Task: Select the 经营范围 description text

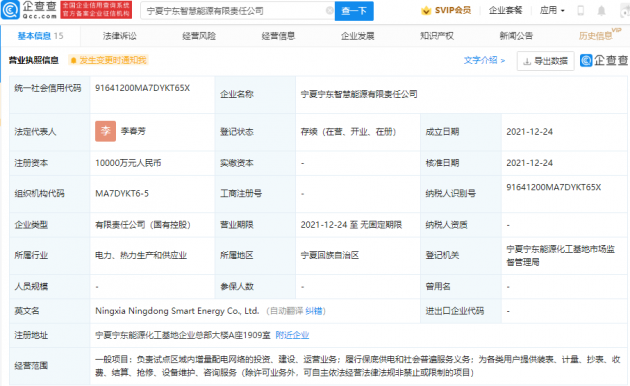Action: click(358, 366)
